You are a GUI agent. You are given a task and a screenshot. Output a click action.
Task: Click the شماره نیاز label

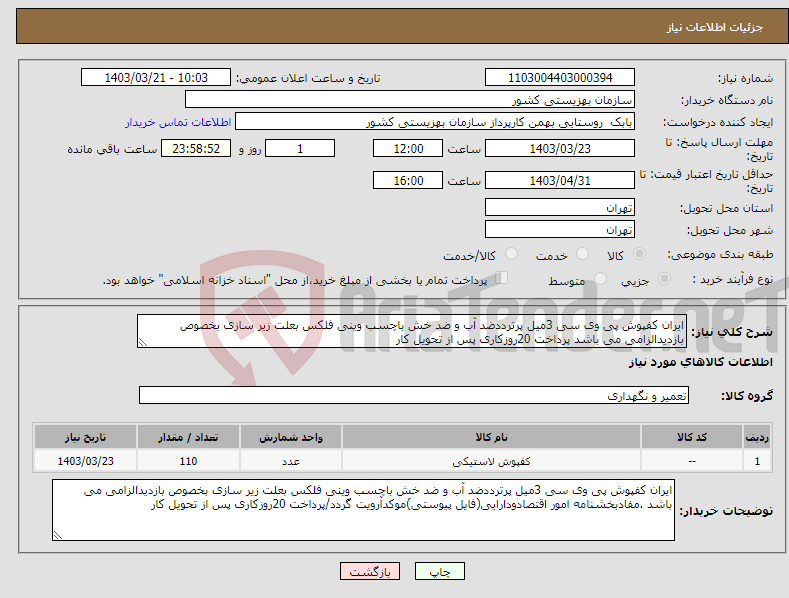point(745,79)
